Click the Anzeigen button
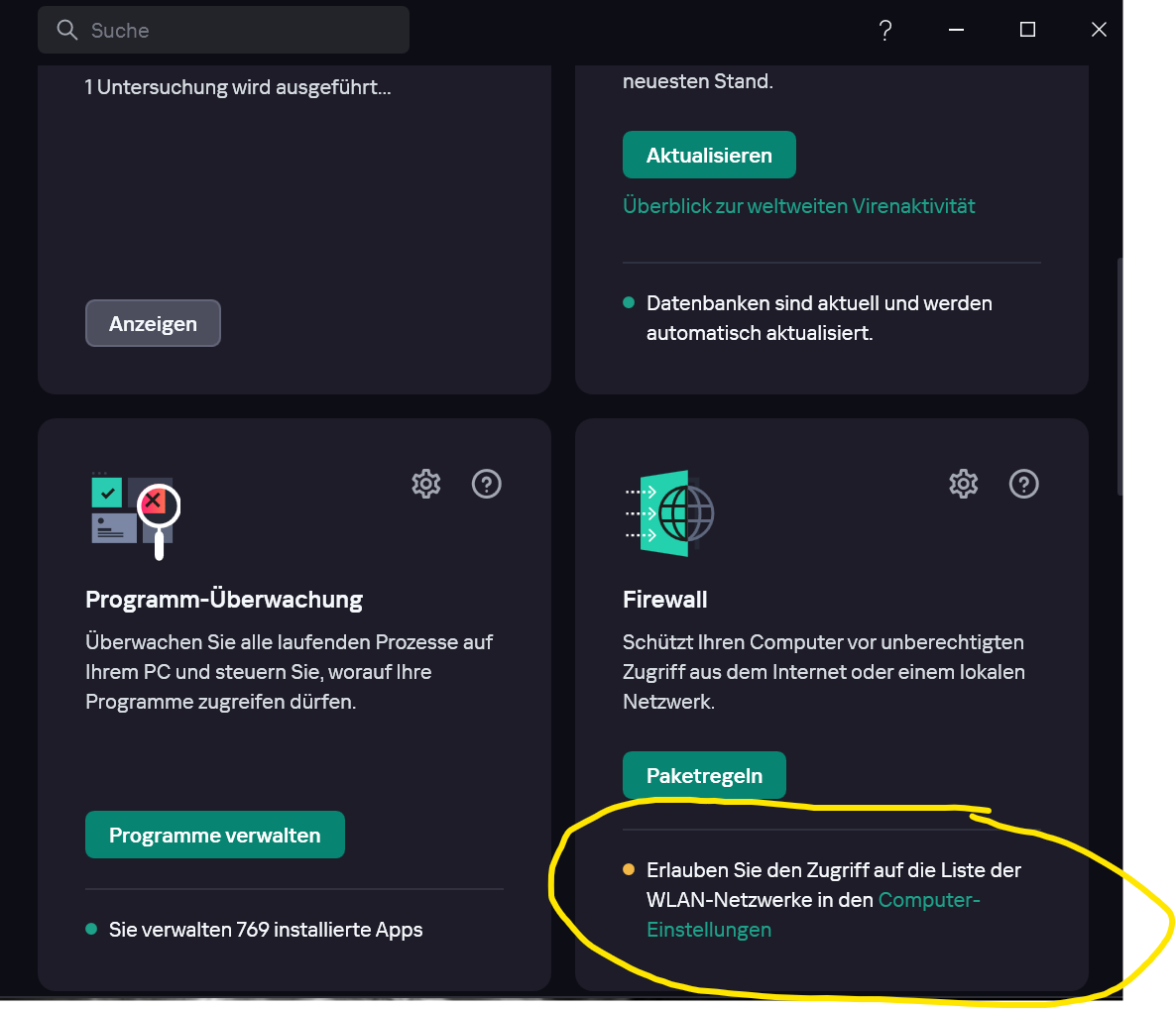Image resolution: width=1176 pixels, height=1009 pixels. point(153,324)
